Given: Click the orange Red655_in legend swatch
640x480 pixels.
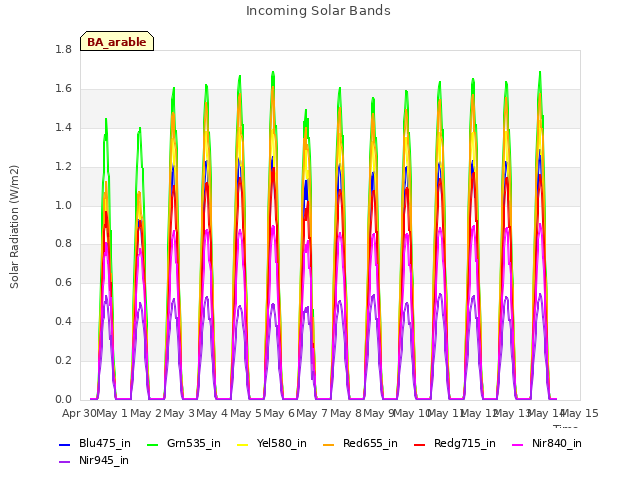Looking at the screenshot, I should point(329,444).
